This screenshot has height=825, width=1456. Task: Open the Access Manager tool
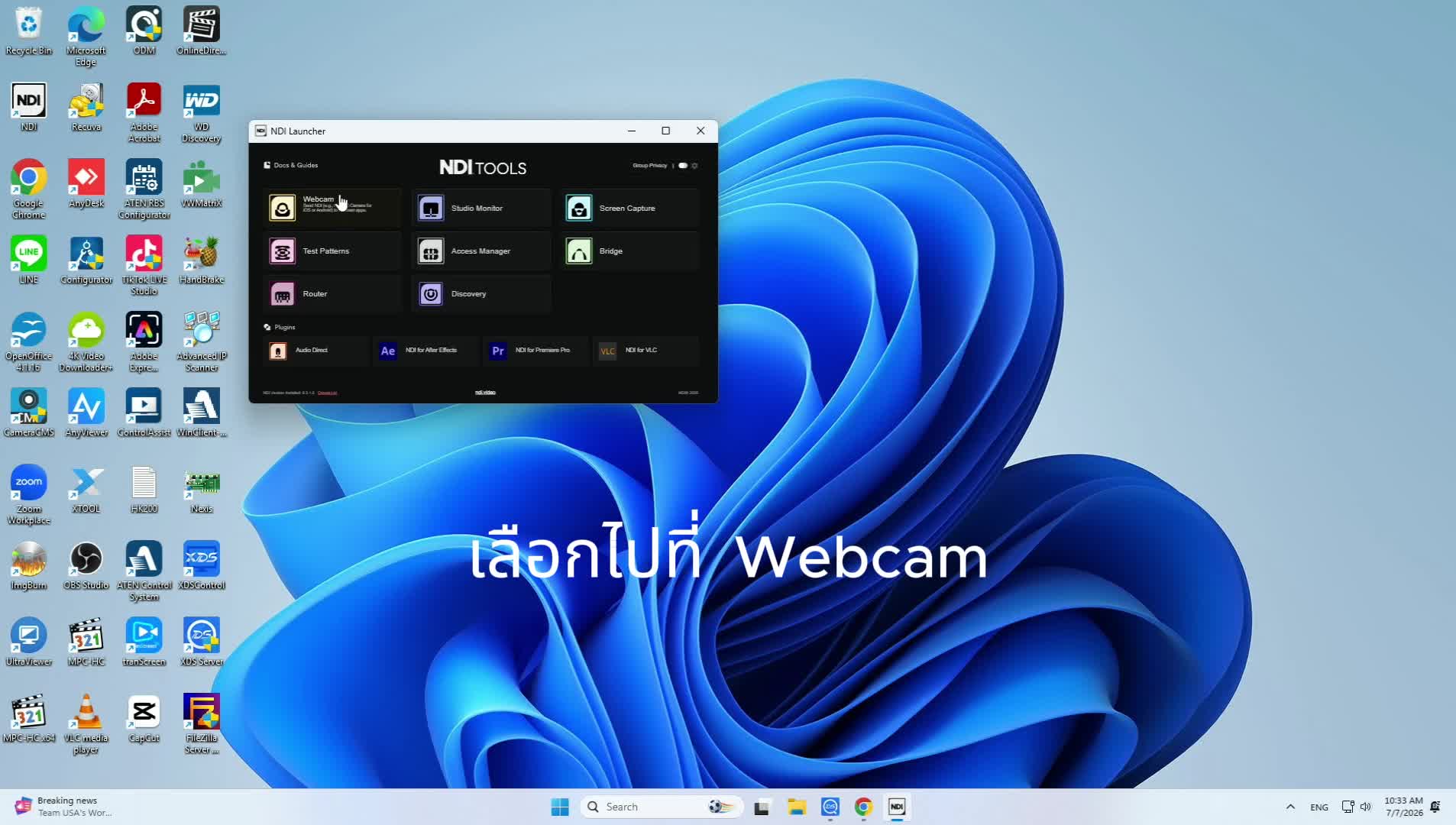pyautogui.click(x=480, y=251)
